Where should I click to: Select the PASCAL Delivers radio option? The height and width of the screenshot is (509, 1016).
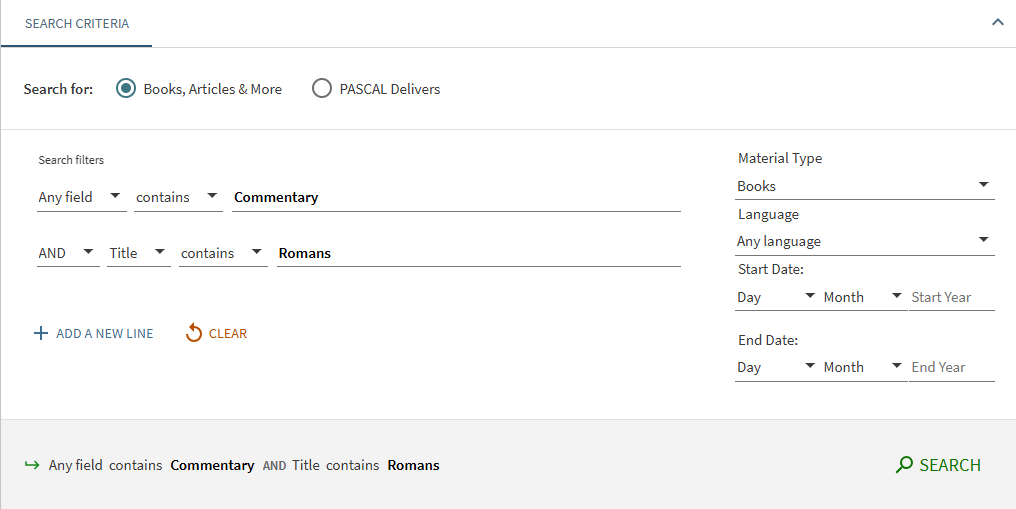322,89
